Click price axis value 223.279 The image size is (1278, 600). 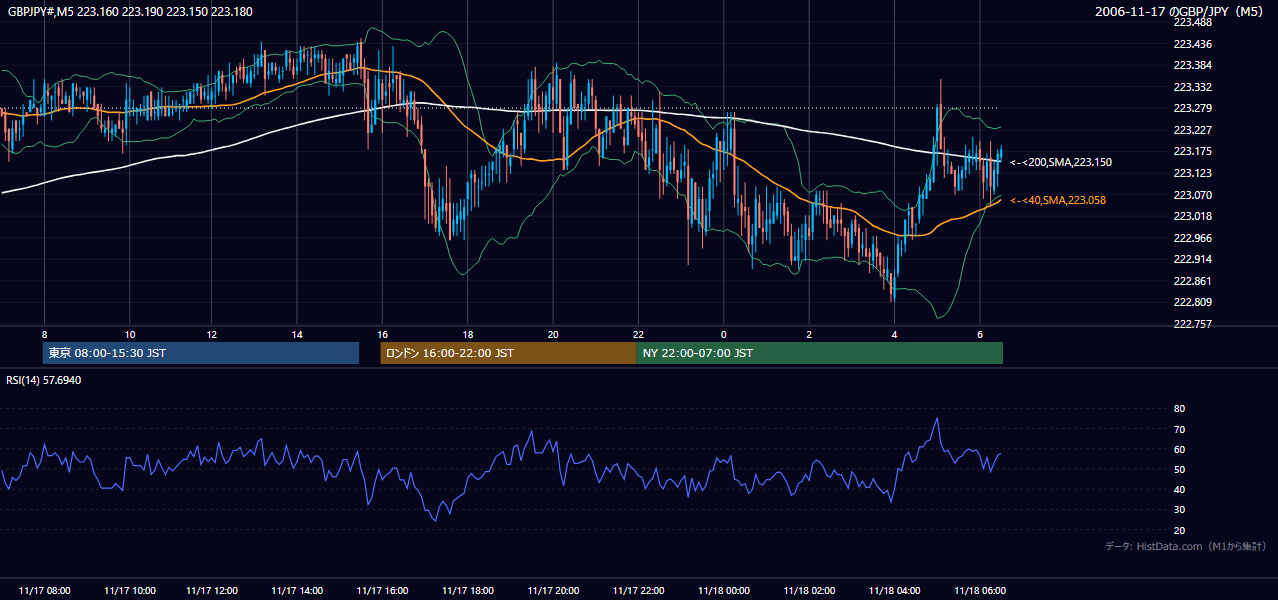pos(1193,108)
